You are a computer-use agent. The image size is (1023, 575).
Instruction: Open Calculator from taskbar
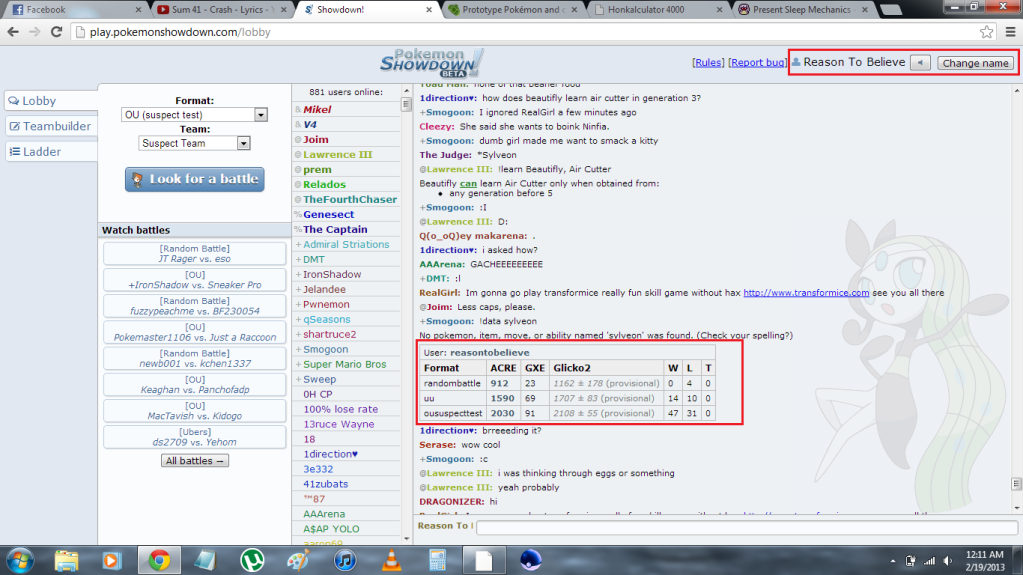[438, 561]
